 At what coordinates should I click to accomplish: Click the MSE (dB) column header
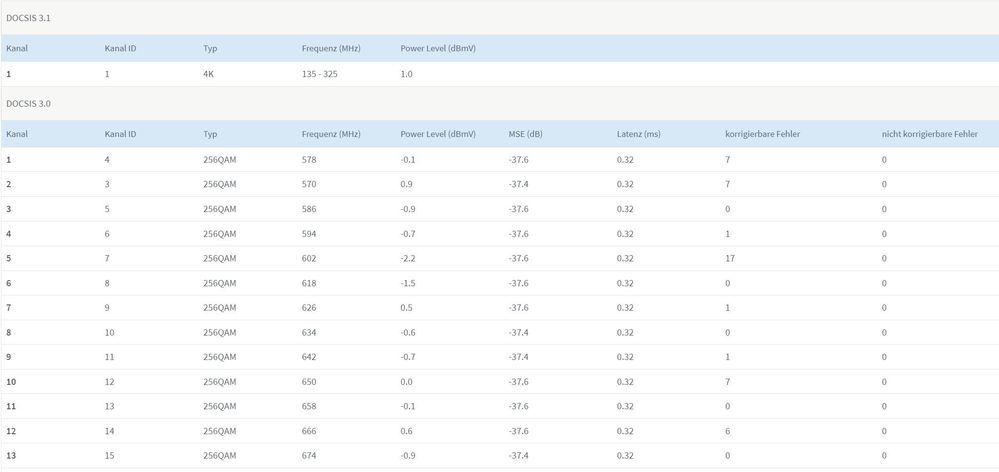[526, 134]
